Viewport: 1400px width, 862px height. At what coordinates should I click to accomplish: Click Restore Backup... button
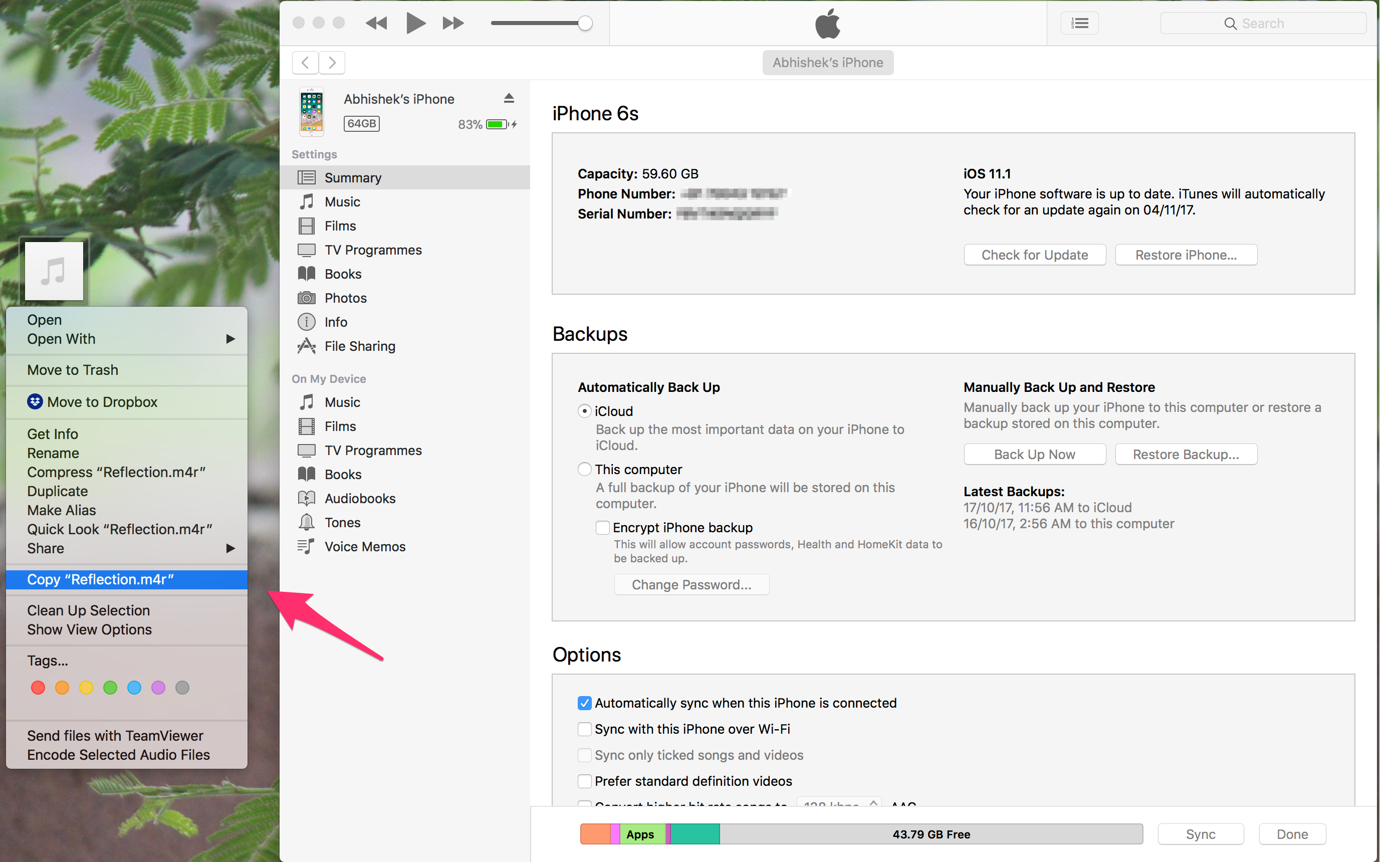1186,455
